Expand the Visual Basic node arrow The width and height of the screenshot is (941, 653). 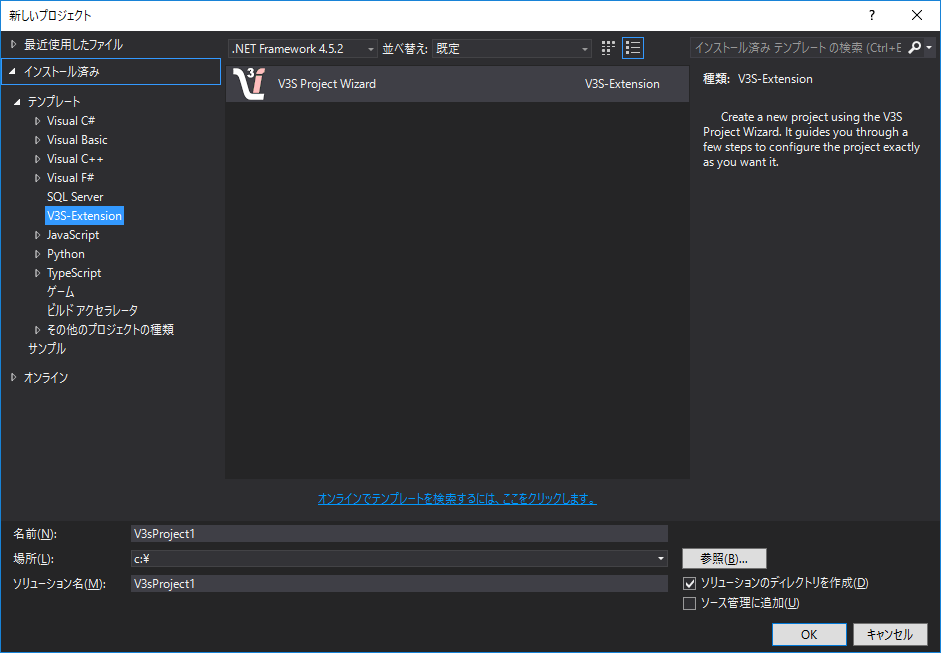pyautogui.click(x=37, y=140)
